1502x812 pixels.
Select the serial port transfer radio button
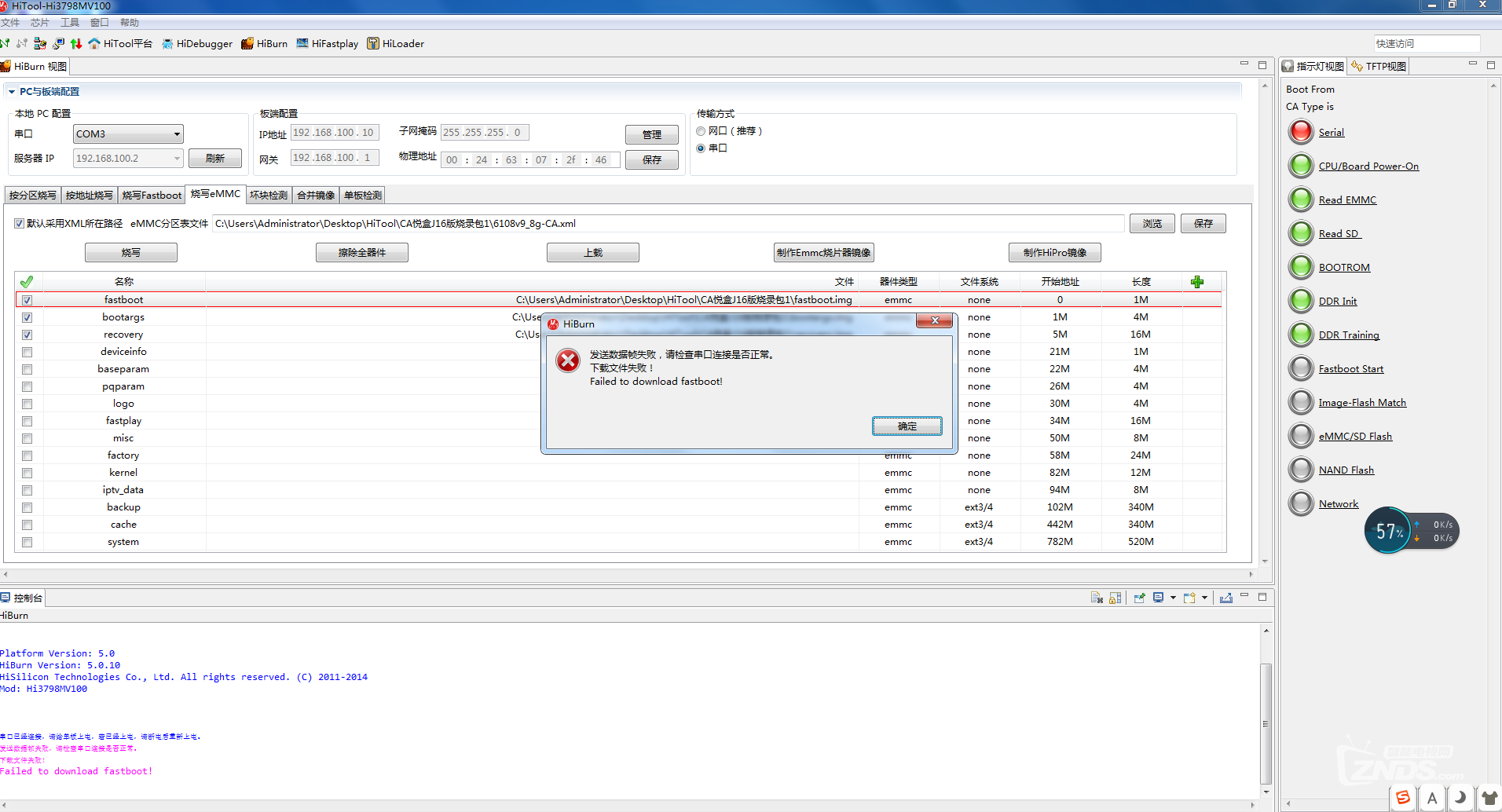coord(701,148)
